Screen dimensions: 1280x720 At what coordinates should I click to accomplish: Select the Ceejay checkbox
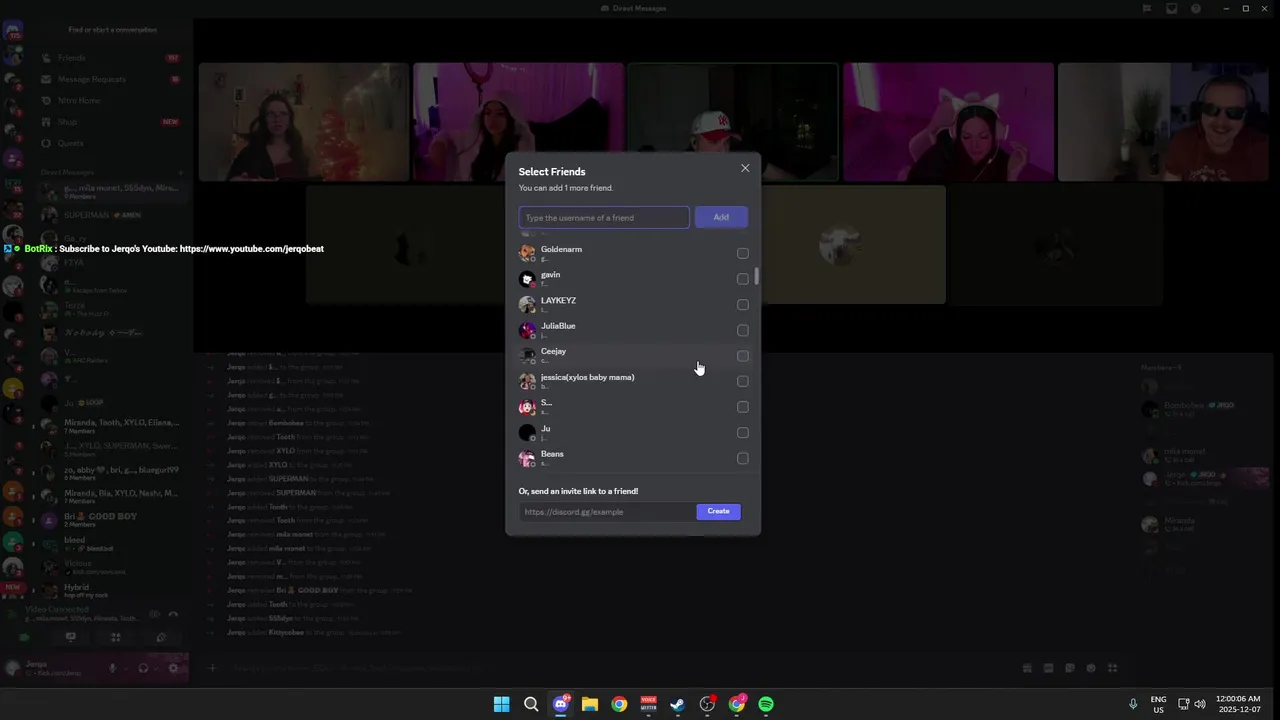point(742,356)
